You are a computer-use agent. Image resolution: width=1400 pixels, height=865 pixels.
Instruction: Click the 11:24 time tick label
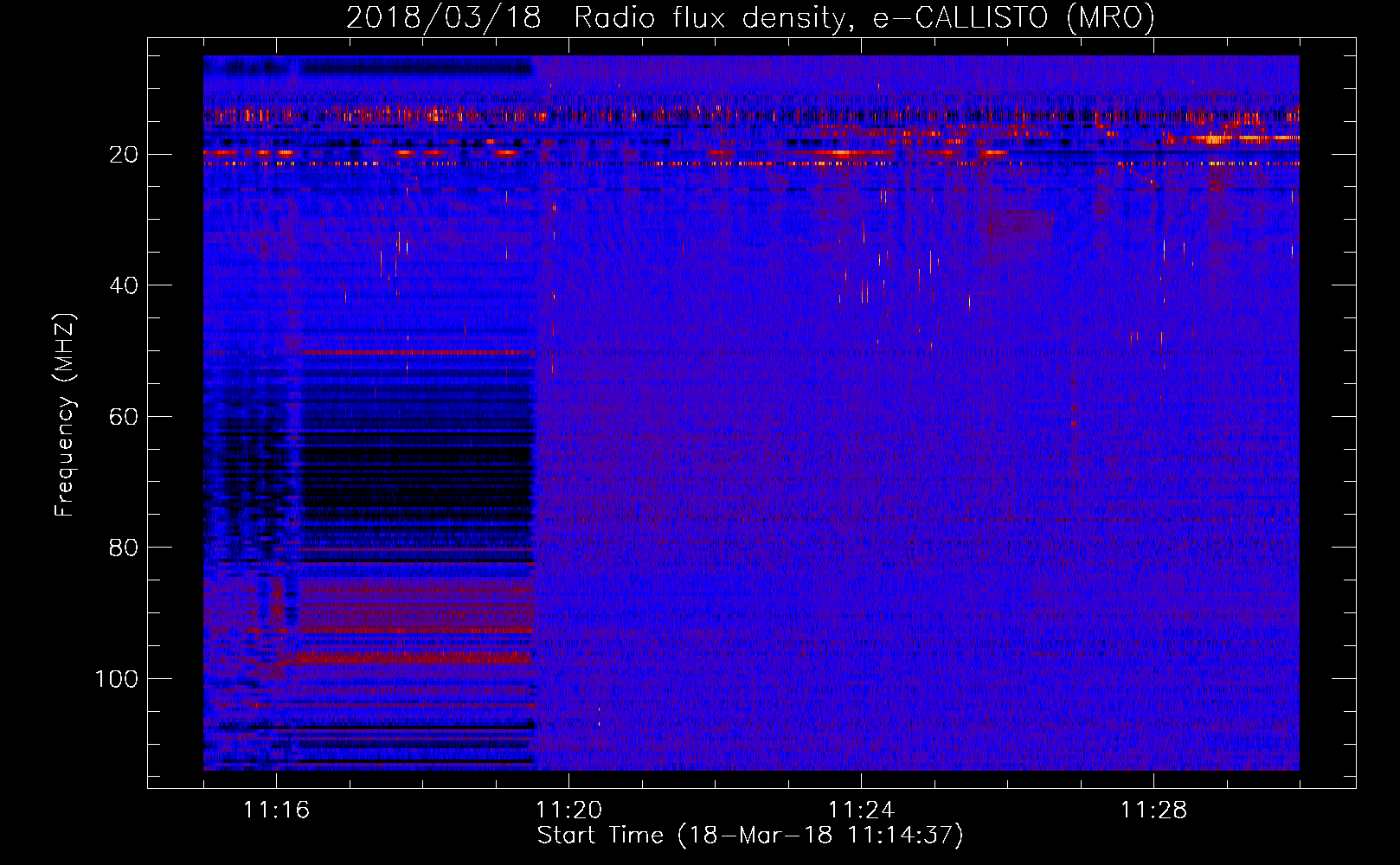pyautogui.click(x=861, y=811)
